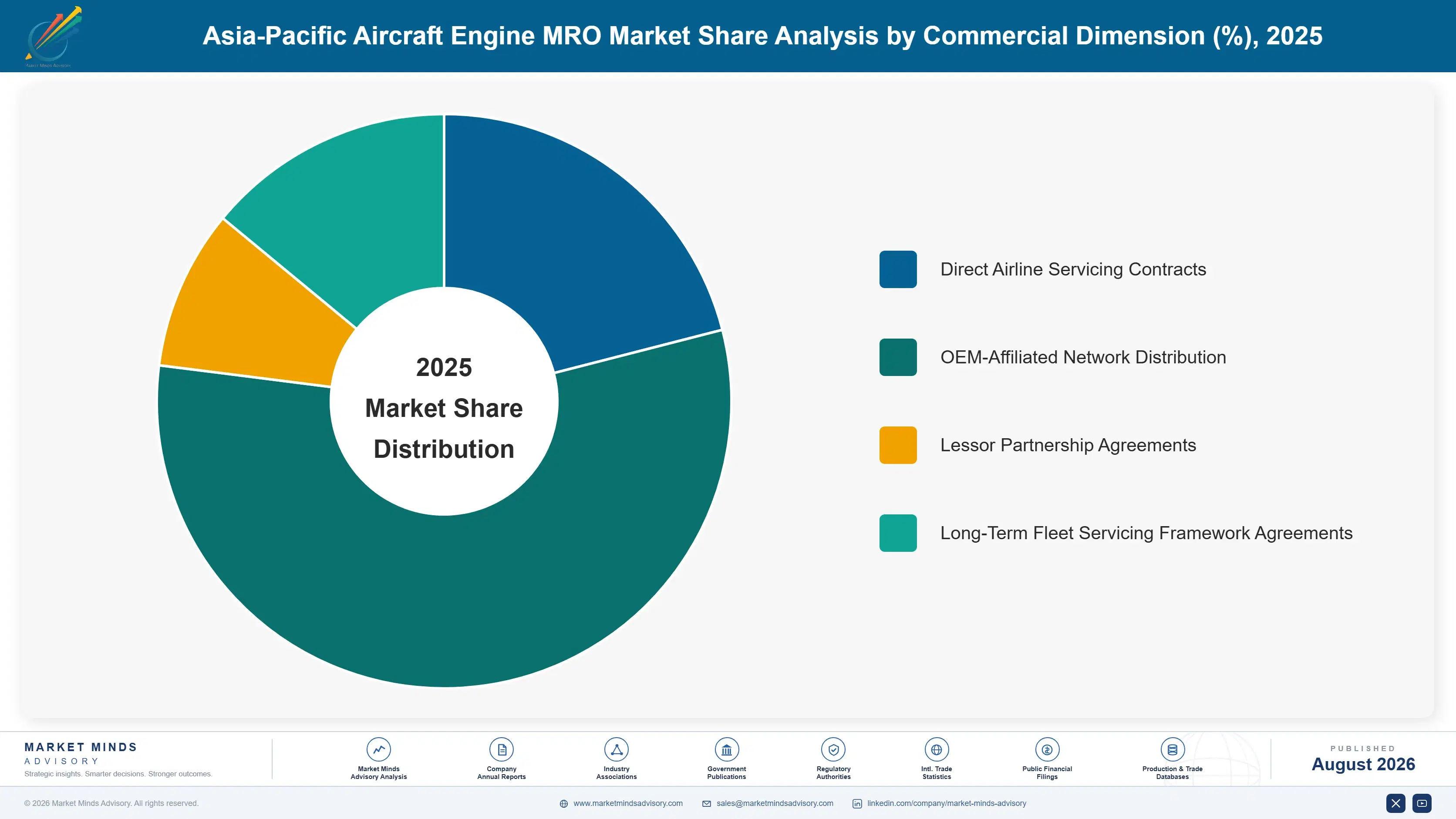Click the Market Minds Advisory Analysis icon
The width and height of the screenshot is (1456, 819).
378,749
